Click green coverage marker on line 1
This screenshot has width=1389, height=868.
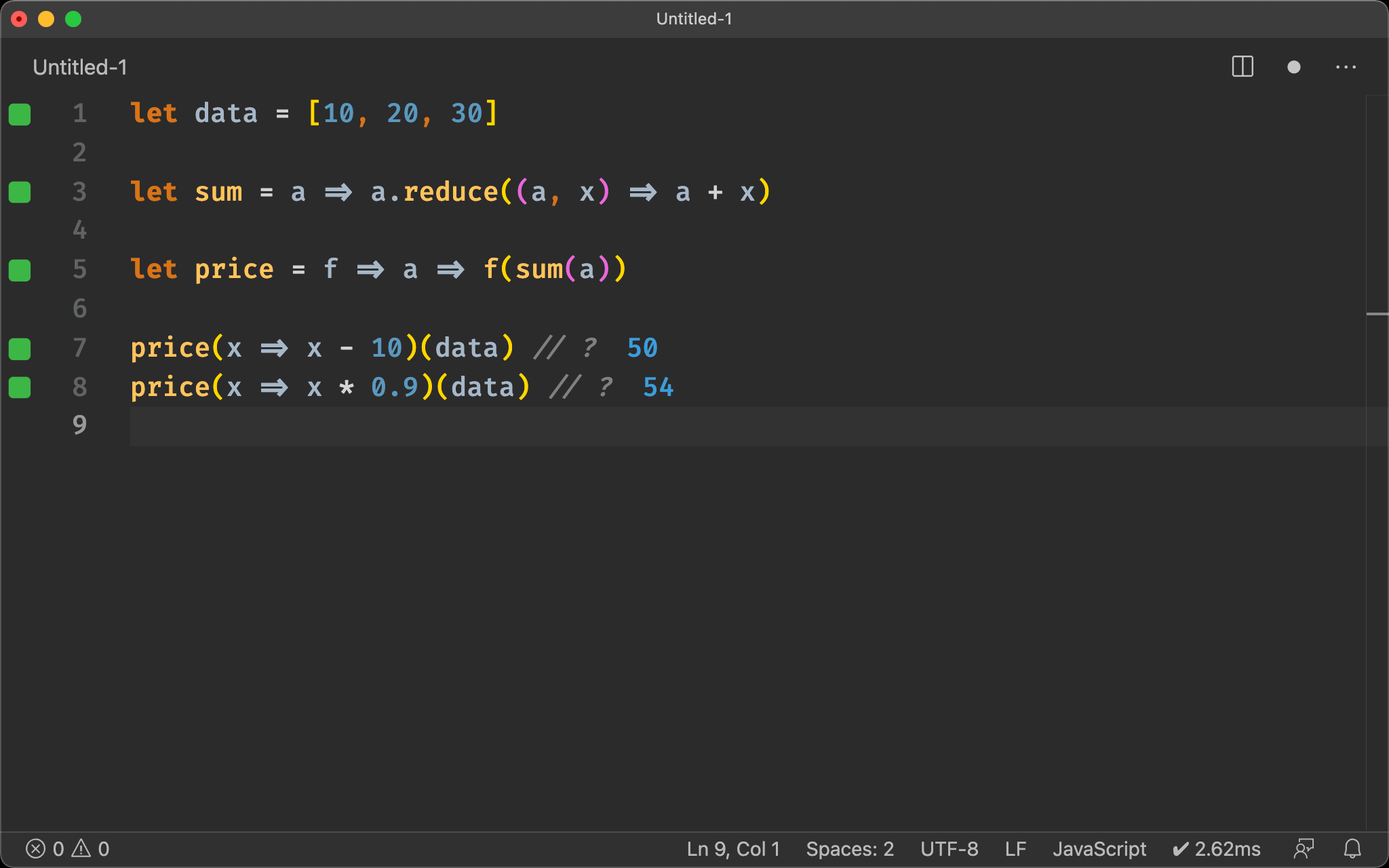pyautogui.click(x=20, y=114)
